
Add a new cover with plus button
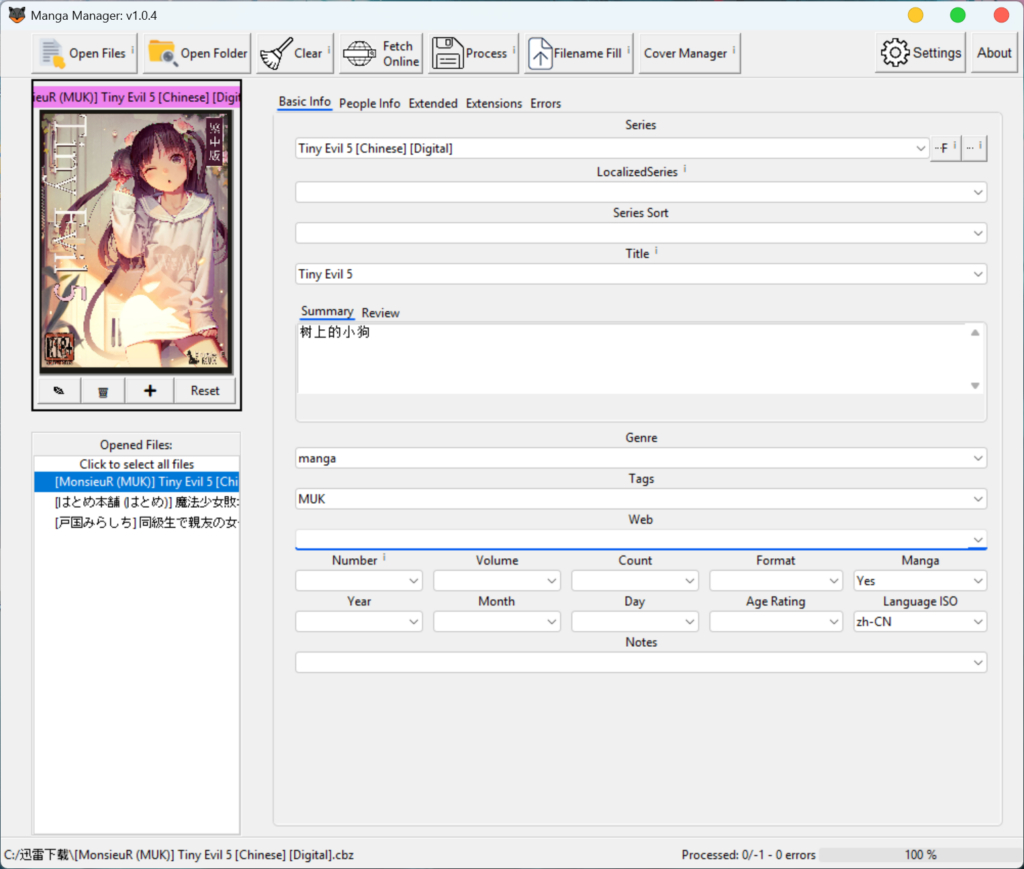tap(150, 391)
